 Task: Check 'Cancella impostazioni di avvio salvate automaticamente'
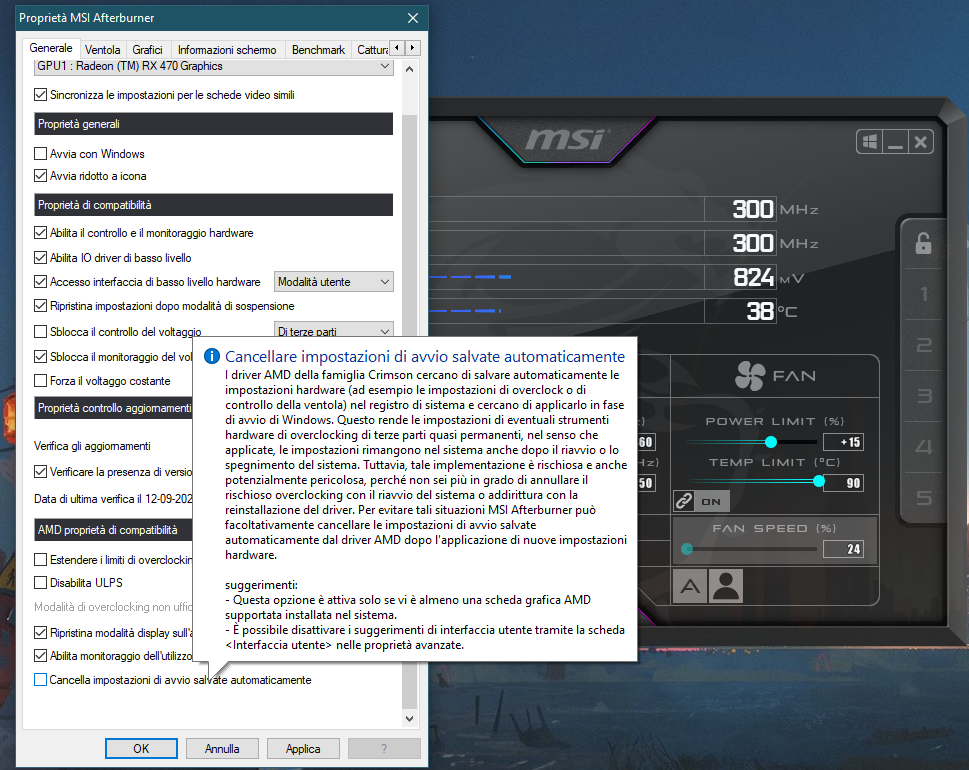pyautogui.click(x=40, y=680)
